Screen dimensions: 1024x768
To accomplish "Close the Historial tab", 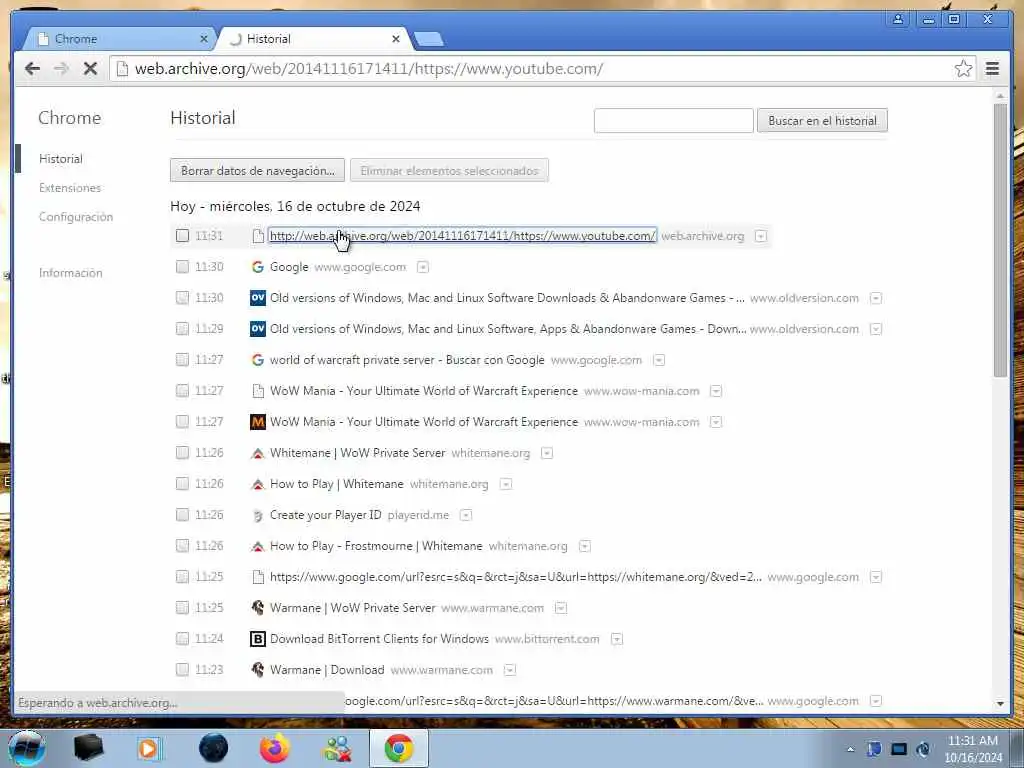I will click(396, 39).
